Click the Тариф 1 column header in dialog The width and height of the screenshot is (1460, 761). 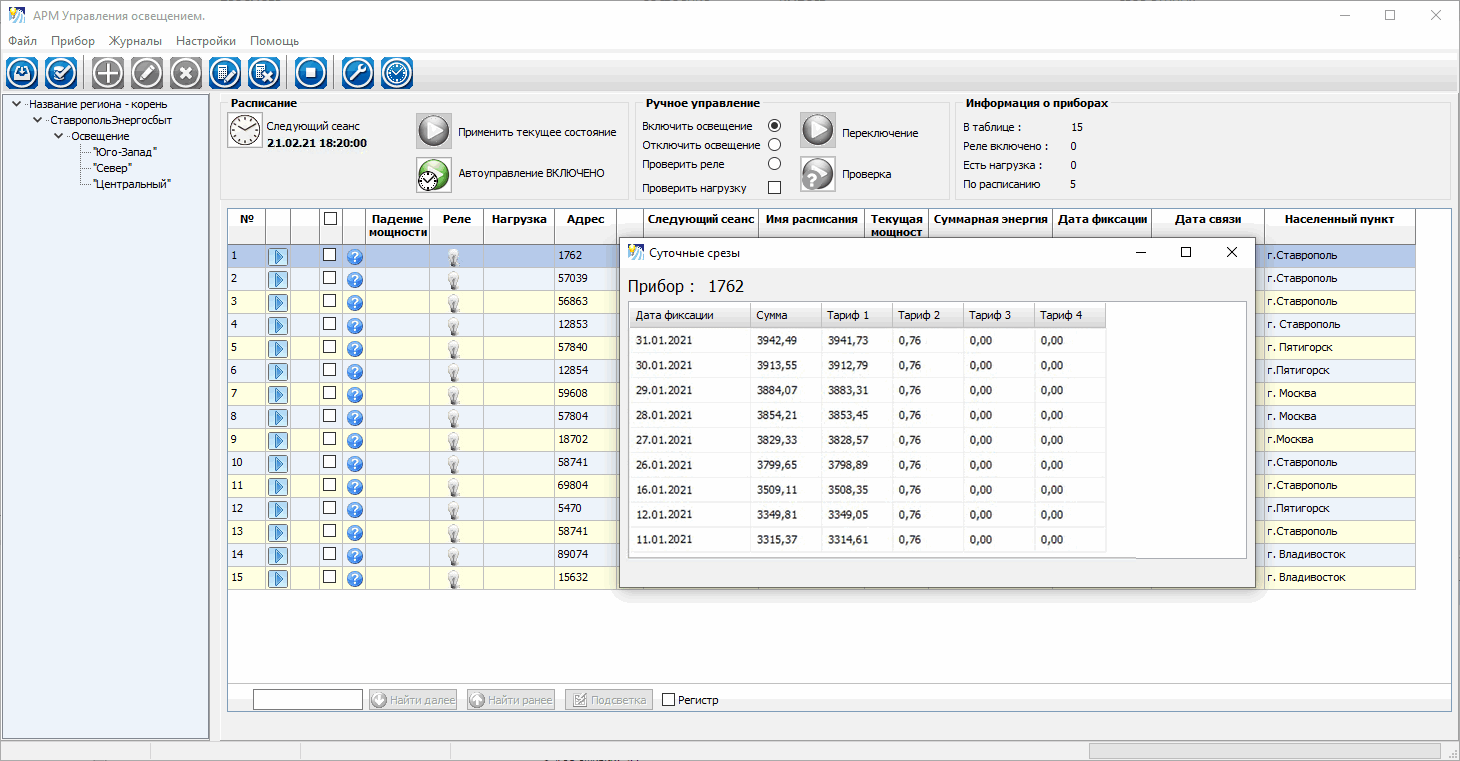tap(857, 315)
